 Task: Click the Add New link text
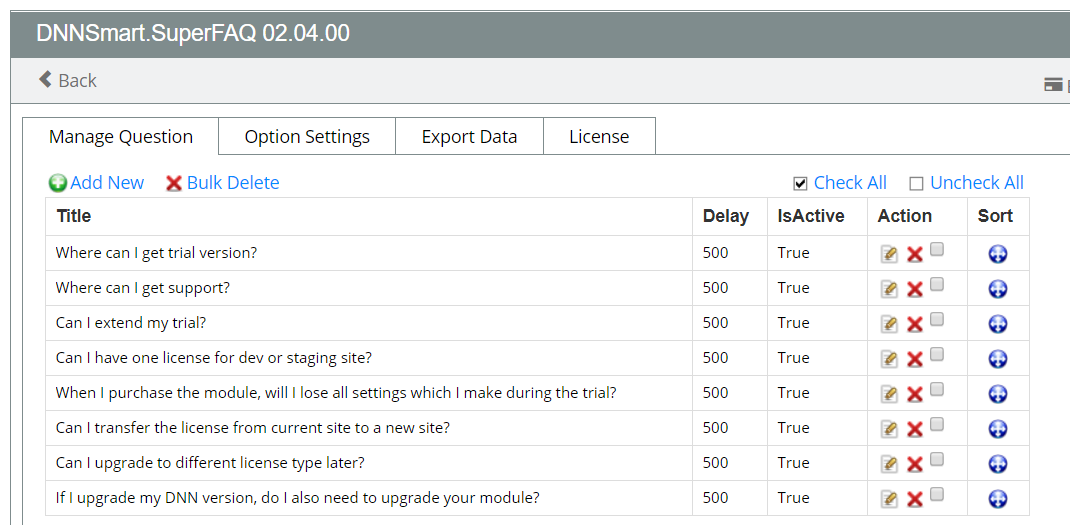[107, 183]
